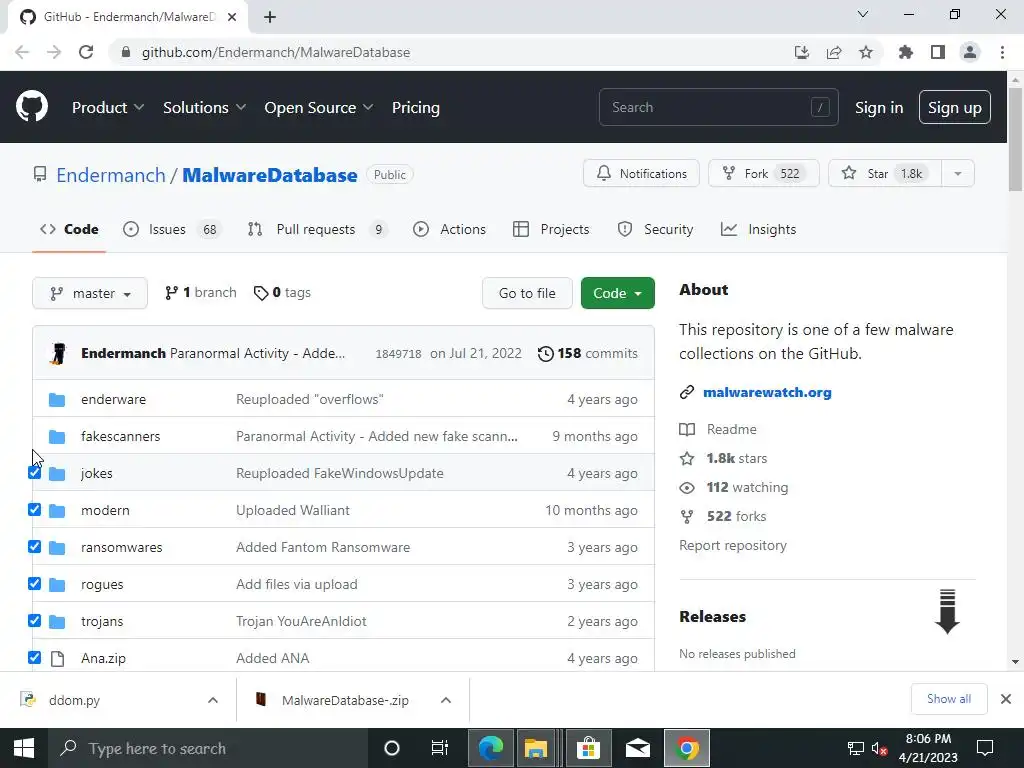The width and height of the screenshot is (1024, 768).
Task: Switch to the Projects tab
Action: pos(551,229)
